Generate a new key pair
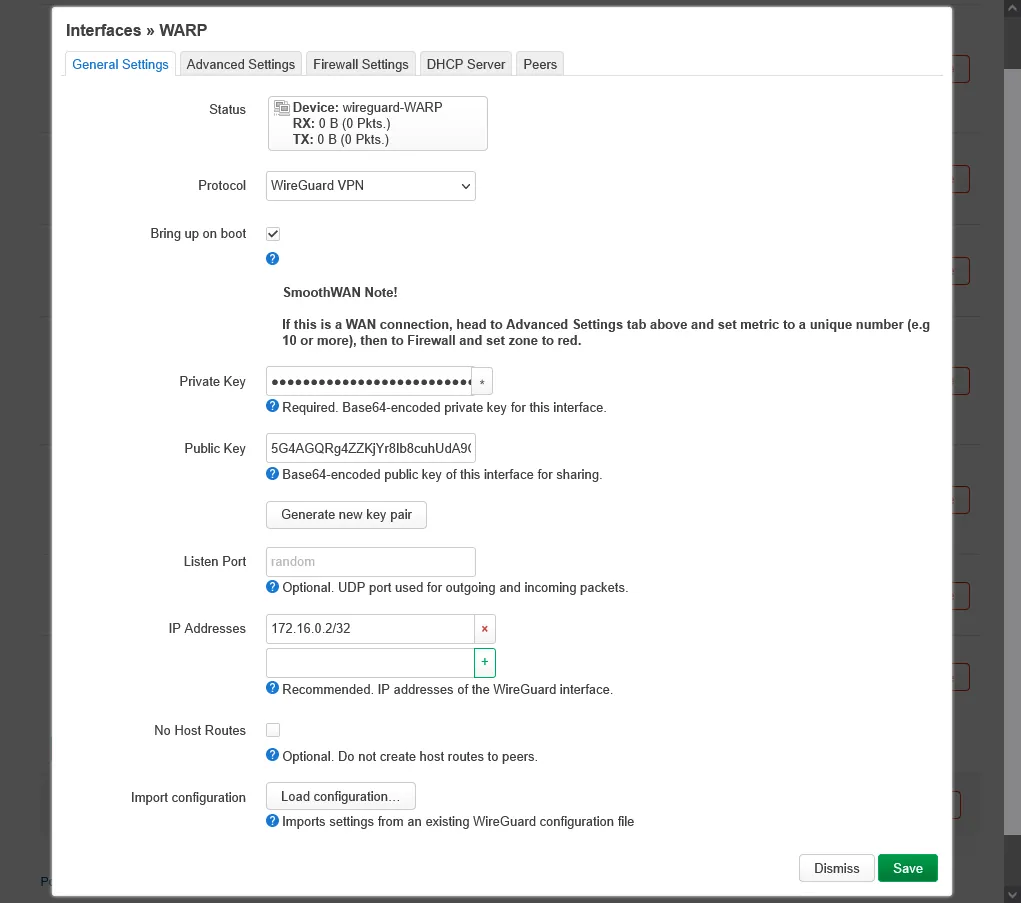 346,514
